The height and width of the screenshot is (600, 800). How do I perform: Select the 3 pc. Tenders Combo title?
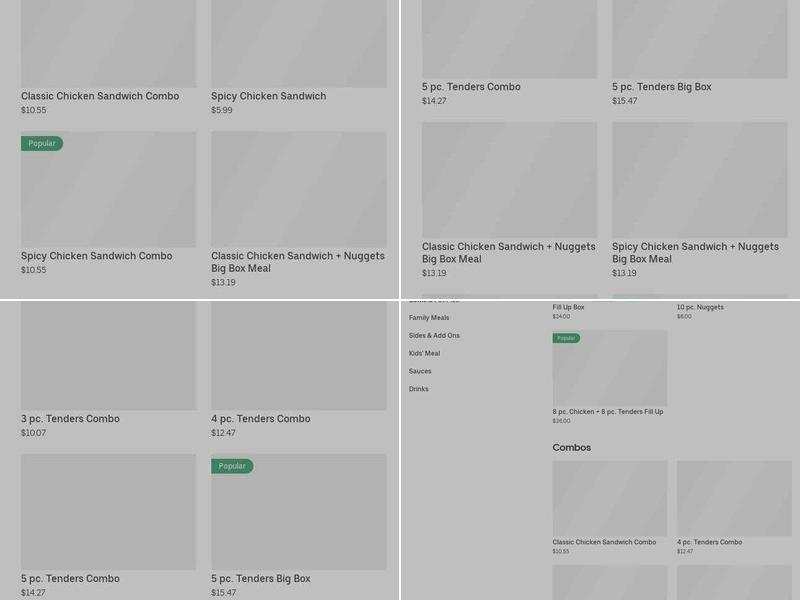point(70,419)
